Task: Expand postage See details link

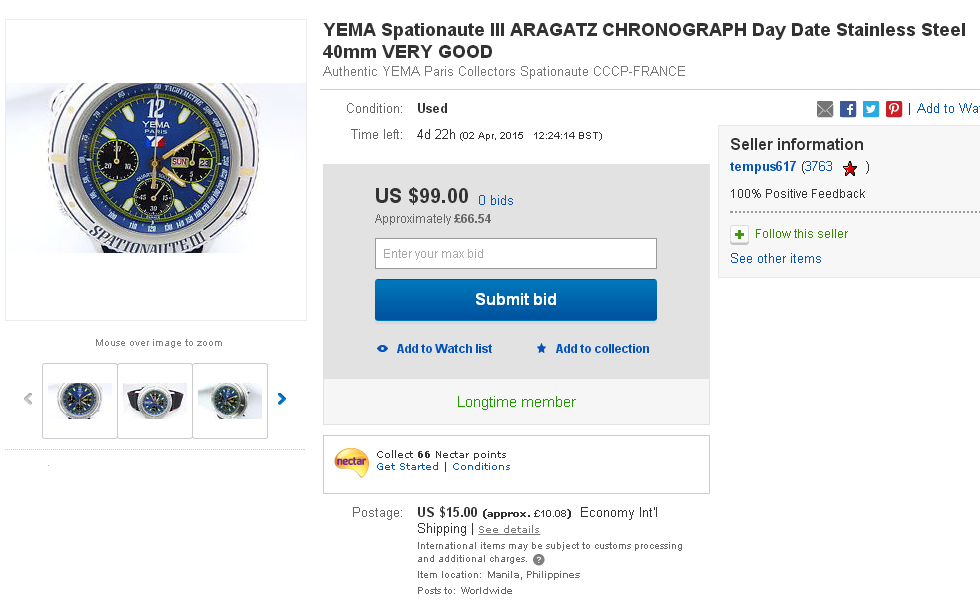Action: (508, 530)
